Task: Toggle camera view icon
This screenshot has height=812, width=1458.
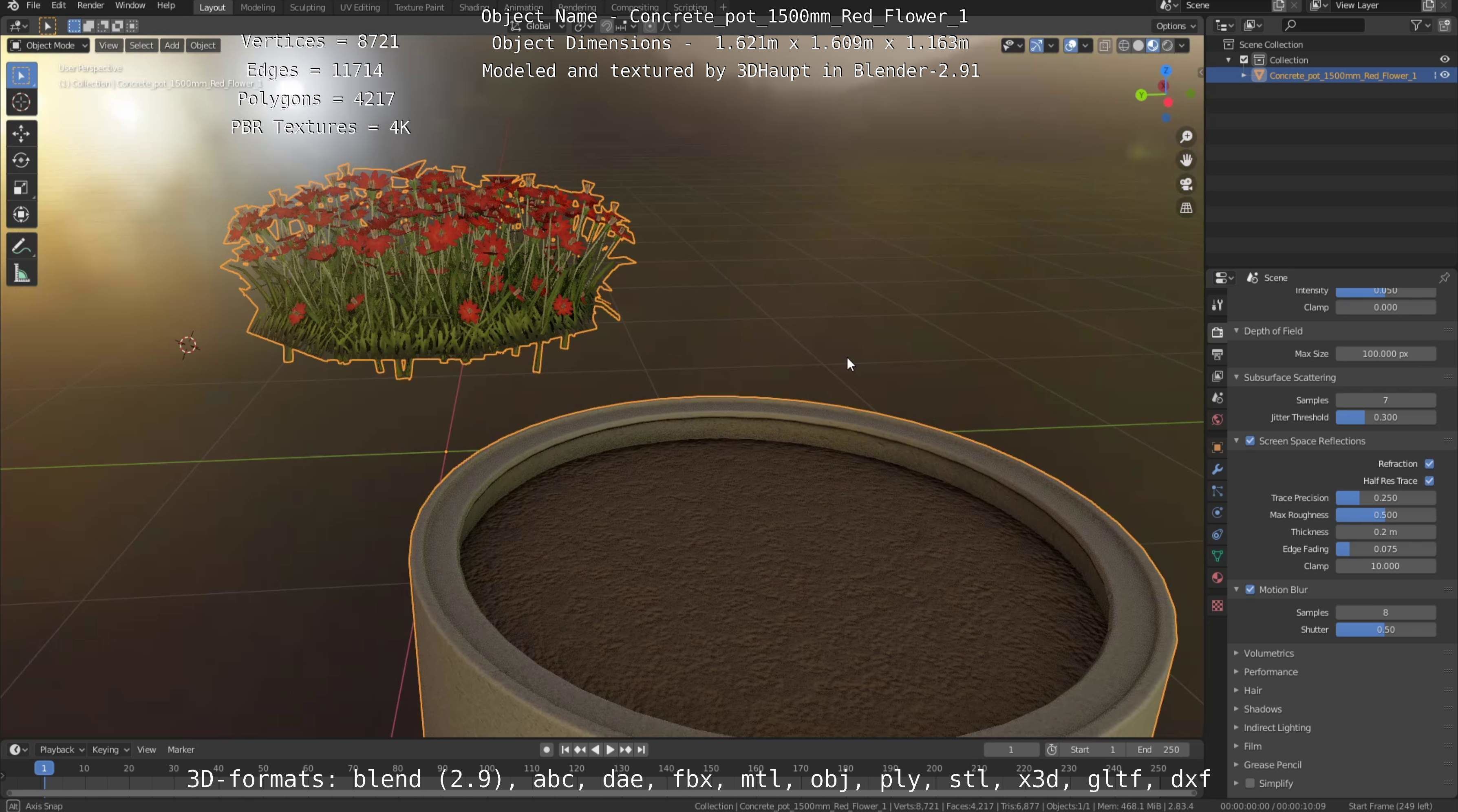Action: 1186,185
